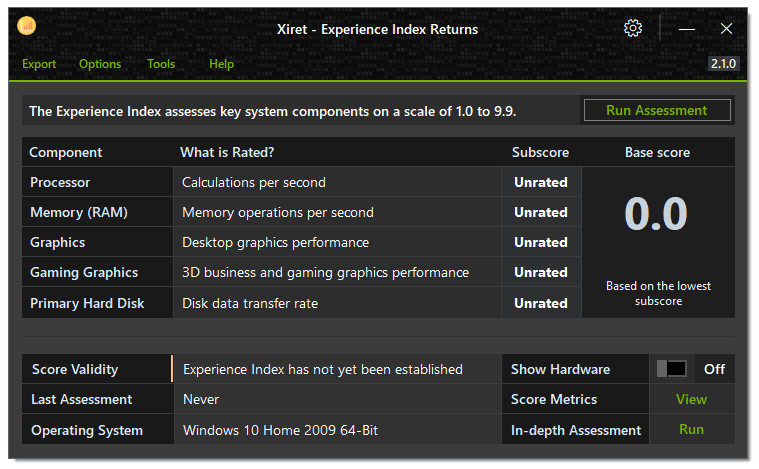This screenshot has height=469, width=759.
Task: Open the Help menu
Action: pos(221,64)
